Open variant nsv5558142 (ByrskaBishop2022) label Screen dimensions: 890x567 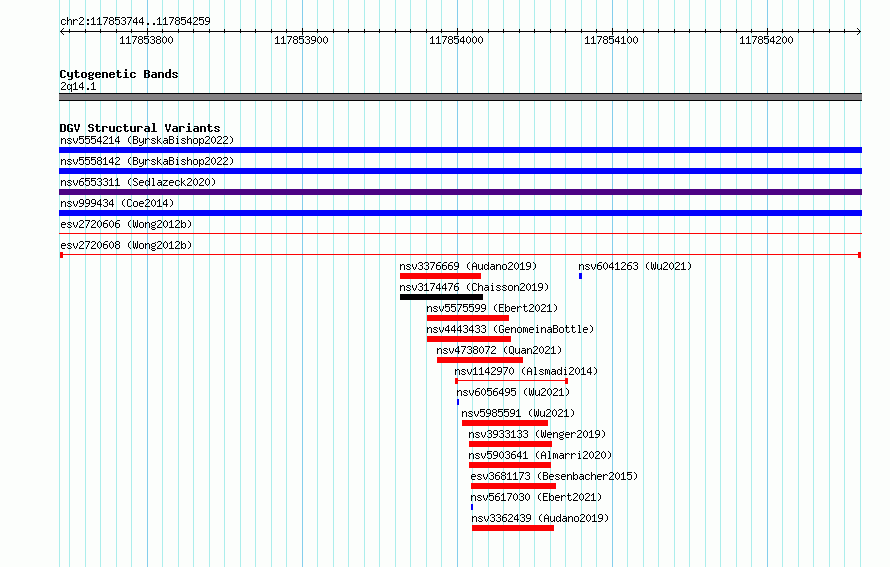pyautogui.click(x=147, y=161)
